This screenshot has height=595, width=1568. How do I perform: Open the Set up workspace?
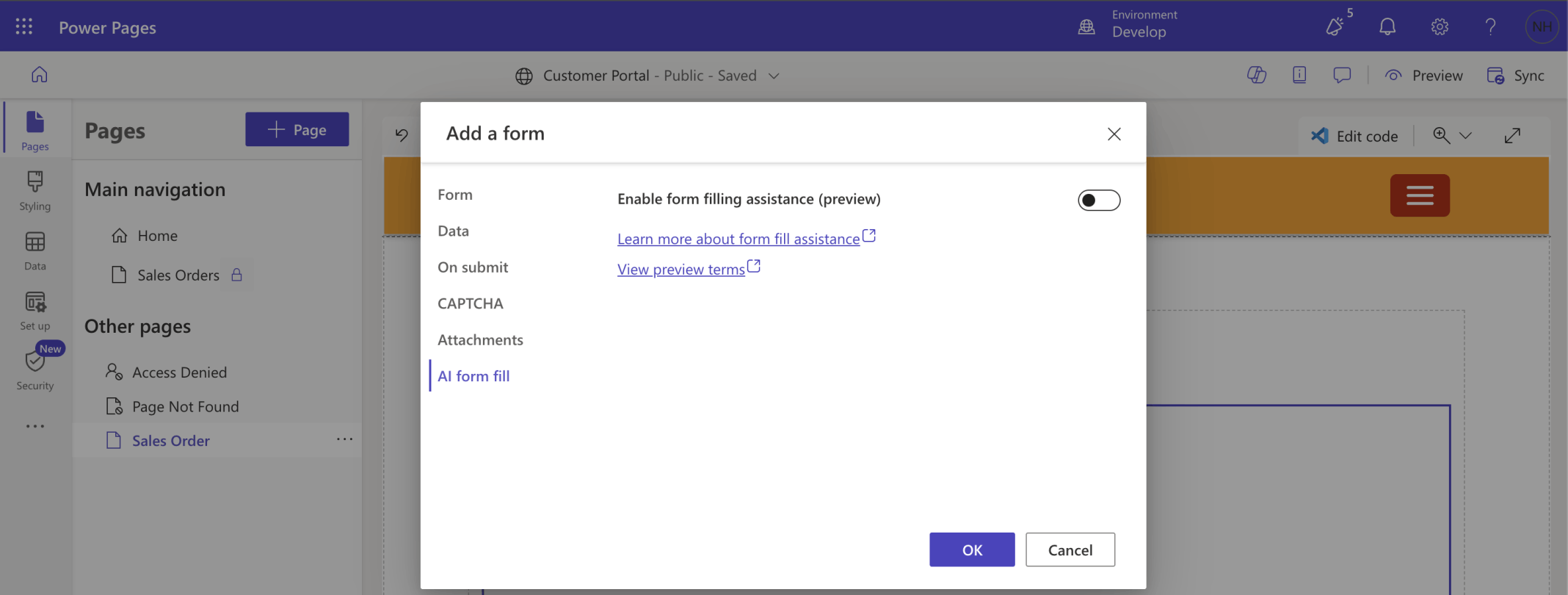[35, 311]
